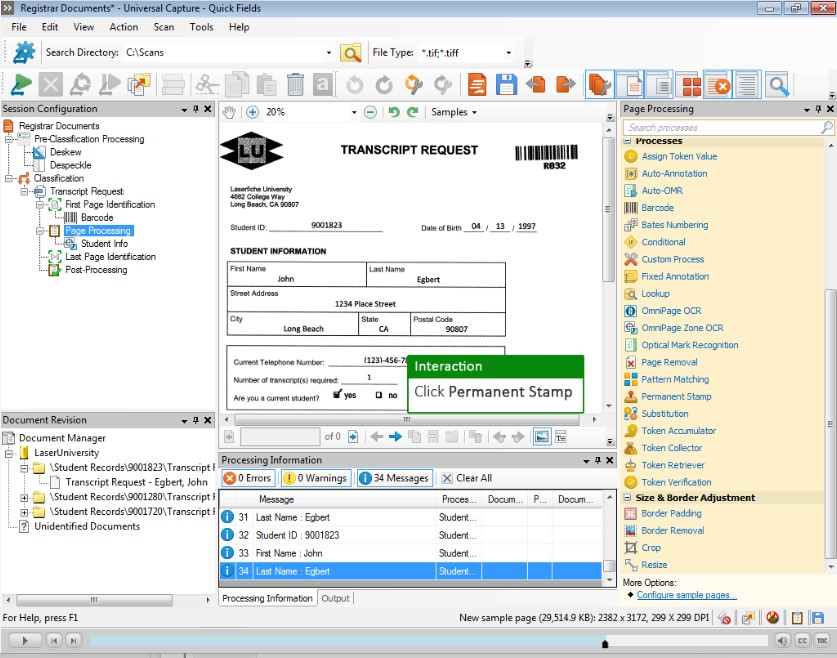This screenshot has height=658, width=837.
Task: Click the trash can Delete toolbar icon
Action: pos(295,84)
